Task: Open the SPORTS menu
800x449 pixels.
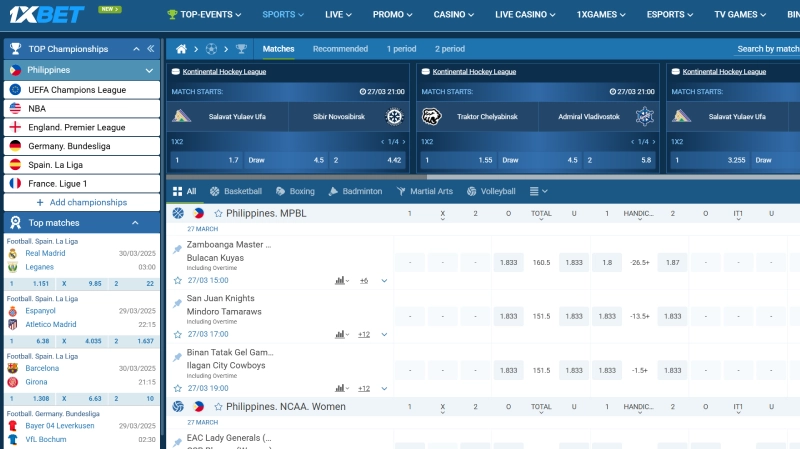Action: [x=283, y=14]
